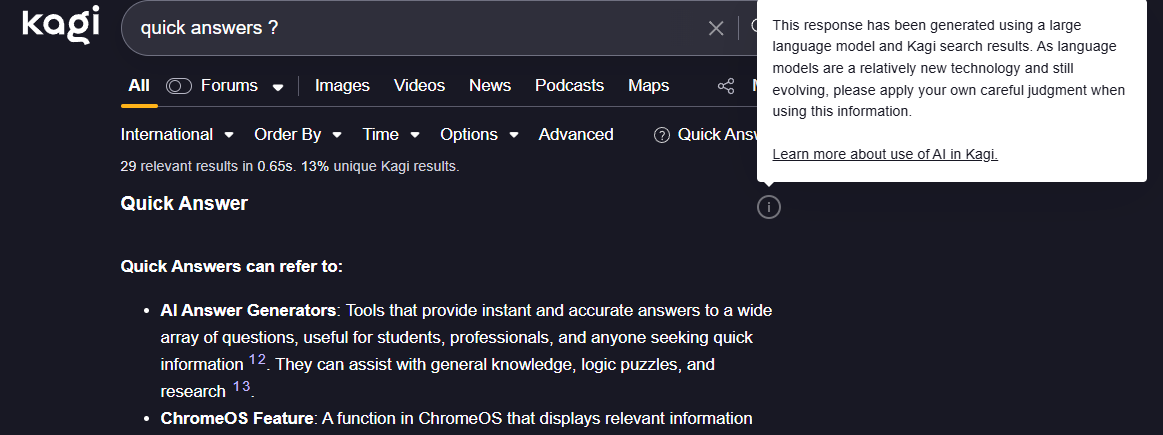Viewport: 1163px width, 435px height.
Task: Expand the Forums lens dropdown arrow
Action: pyautogui.click(x=277, y=87)
